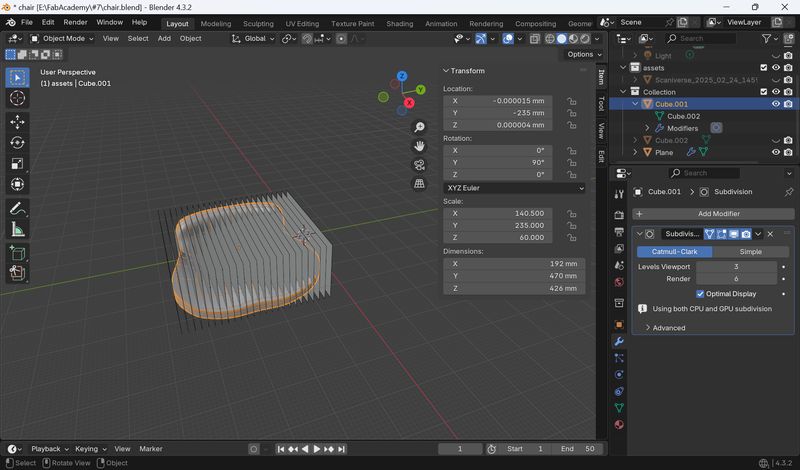
Task: Click the Render levels value field
Action: click(x=736, y=279)
